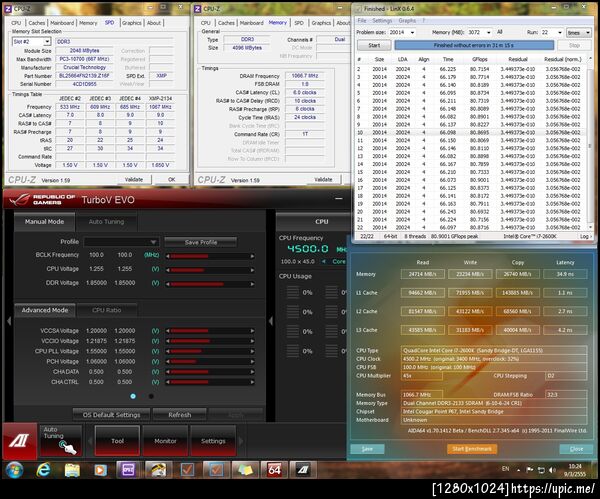Adjust the DDR Voltage slider bar
This screenshot has height=499, width=600.
pos(210,284)
